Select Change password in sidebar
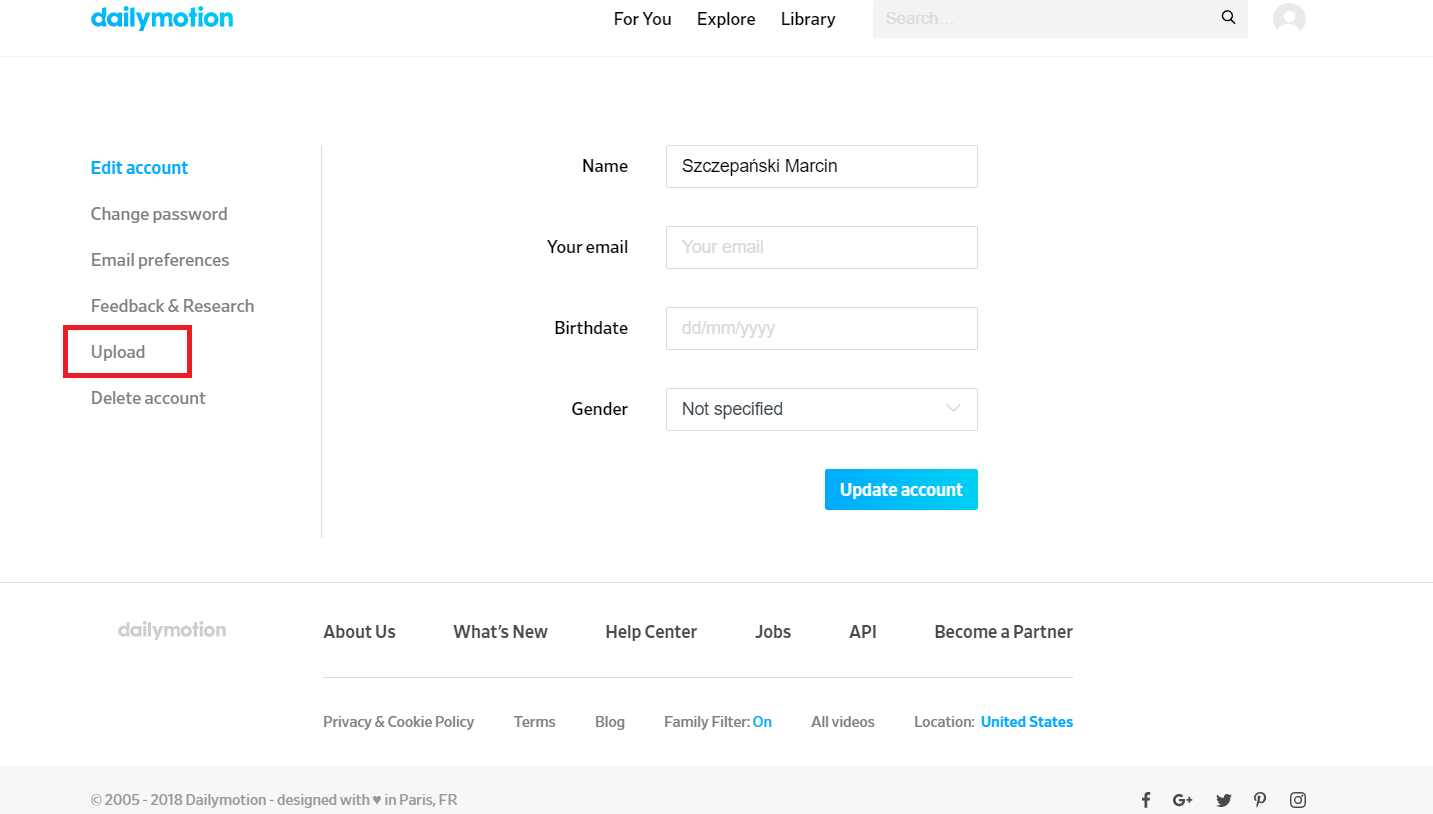The height and width of the screenshot is (814, 1433). [159, 214]
